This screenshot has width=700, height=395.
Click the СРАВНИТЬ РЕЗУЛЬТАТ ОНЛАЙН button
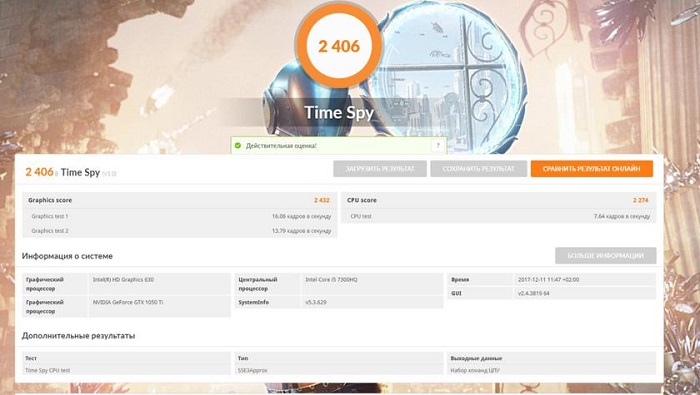pyautogui.click(x=592, y=169)
